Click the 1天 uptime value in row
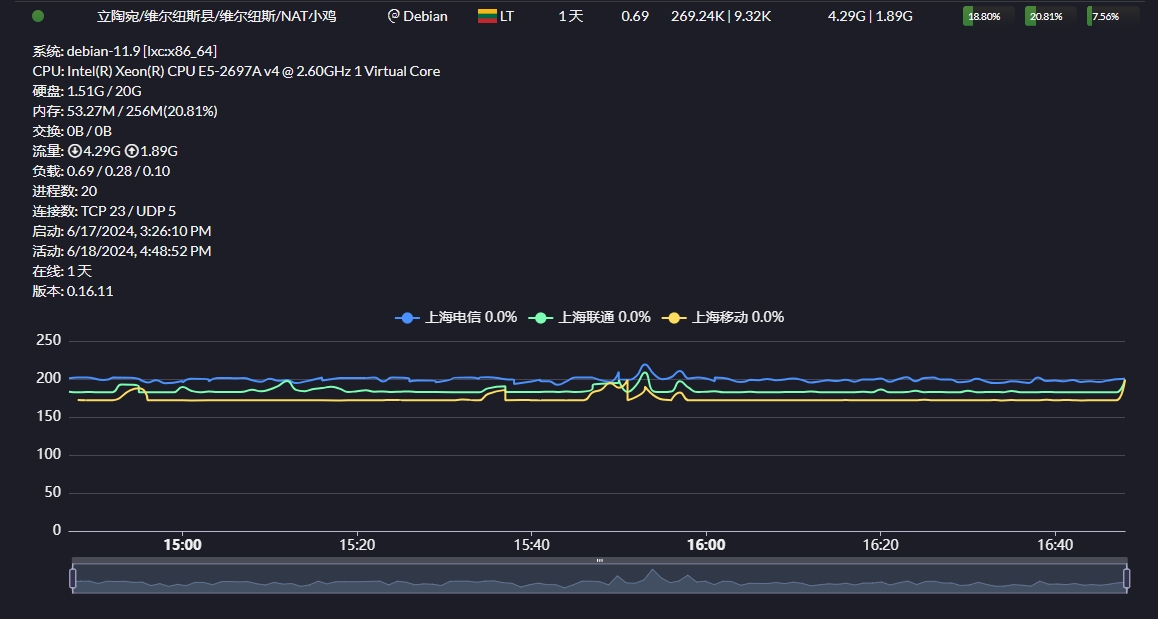Screen dimensions: 1158x619 pyautogui.click(x=570, y=16)
